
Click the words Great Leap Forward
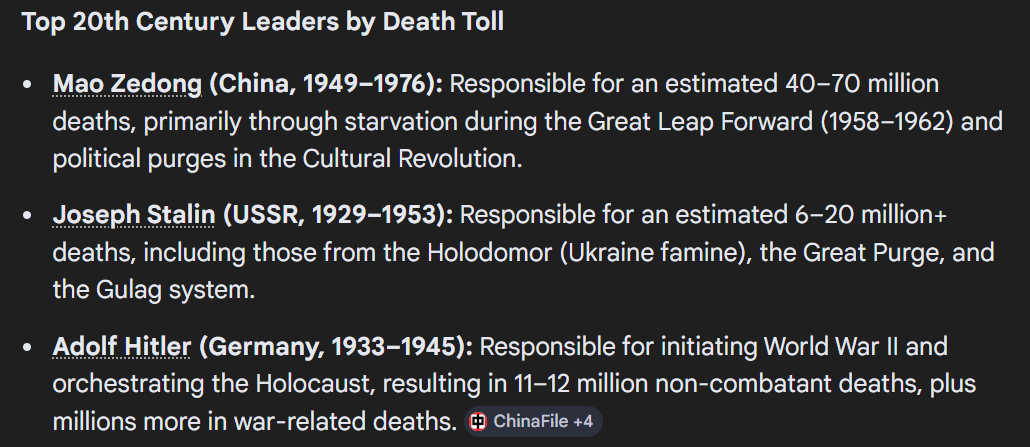tap(701, 122)
